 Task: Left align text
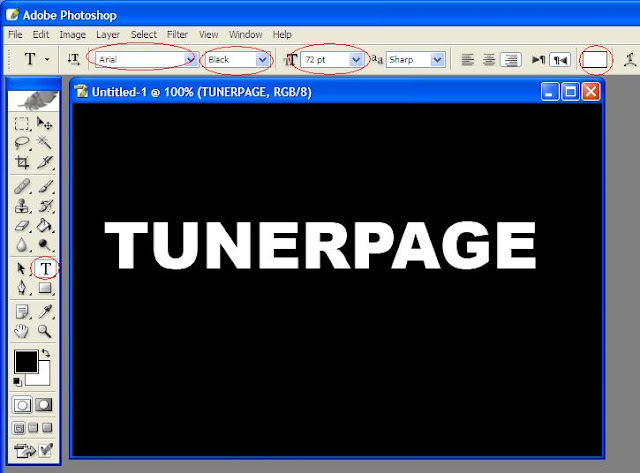point(468,60)
